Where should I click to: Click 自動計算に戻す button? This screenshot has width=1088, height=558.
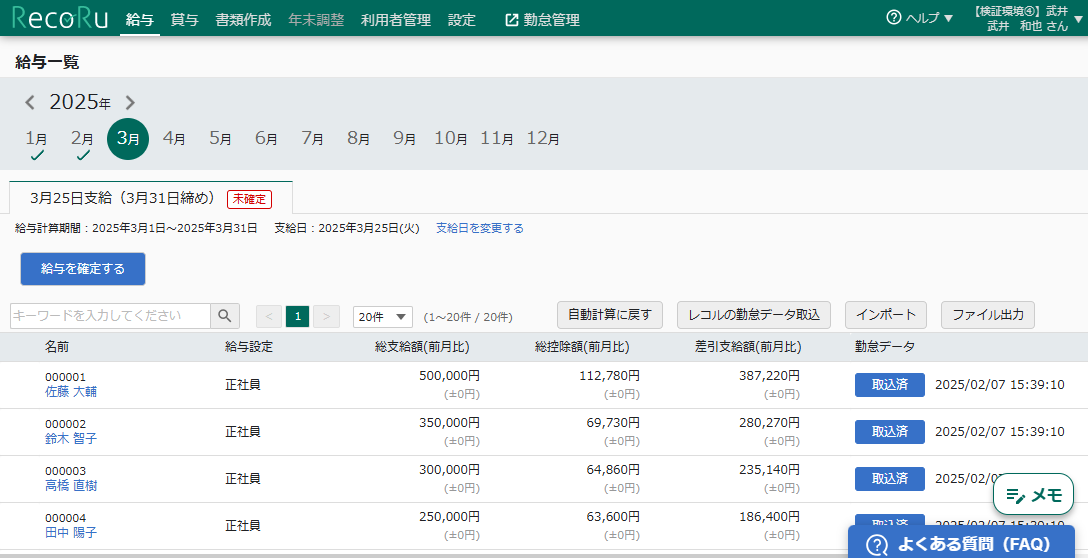[610, 315]
